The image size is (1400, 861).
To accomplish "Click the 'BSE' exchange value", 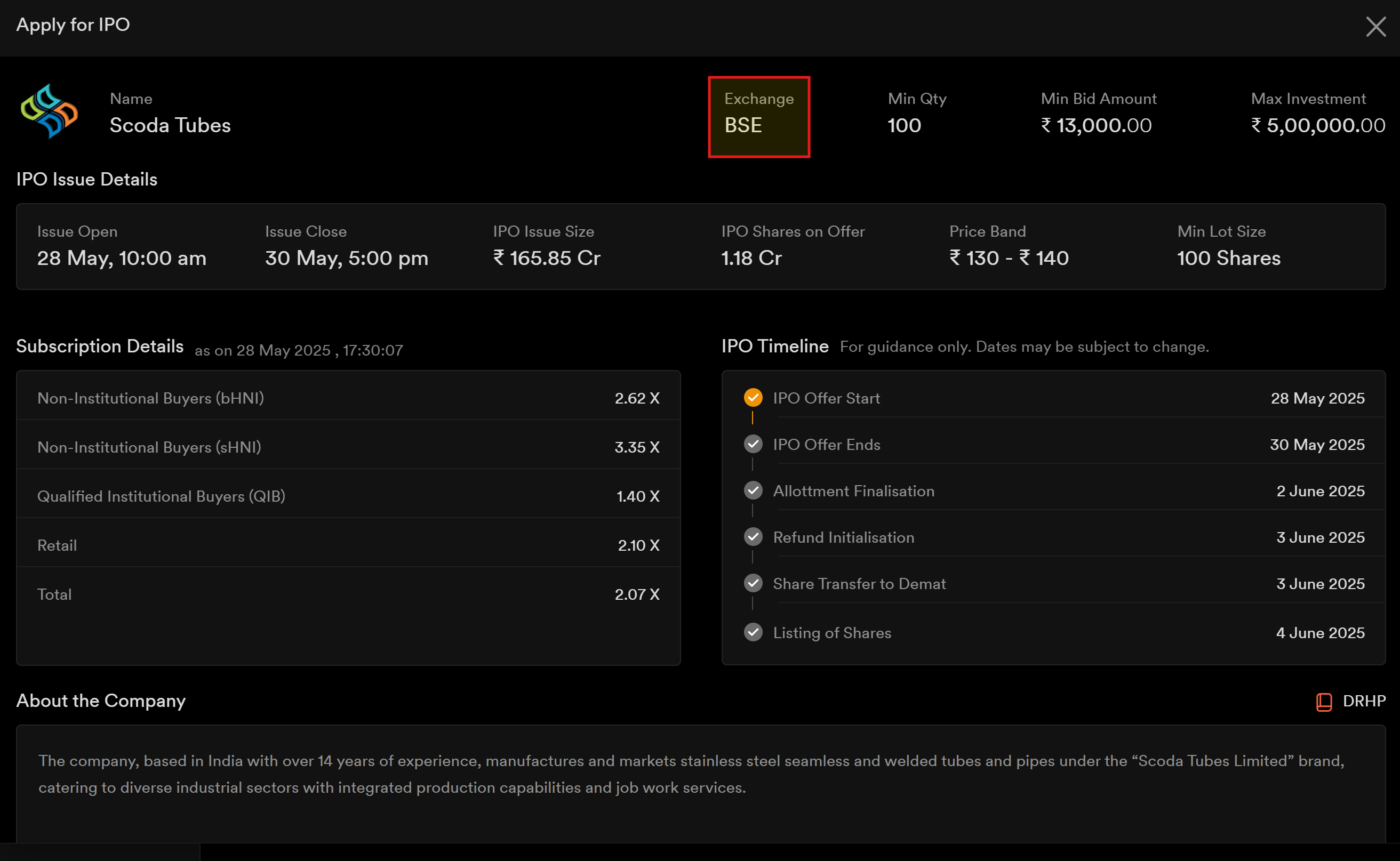I will 743,125.
